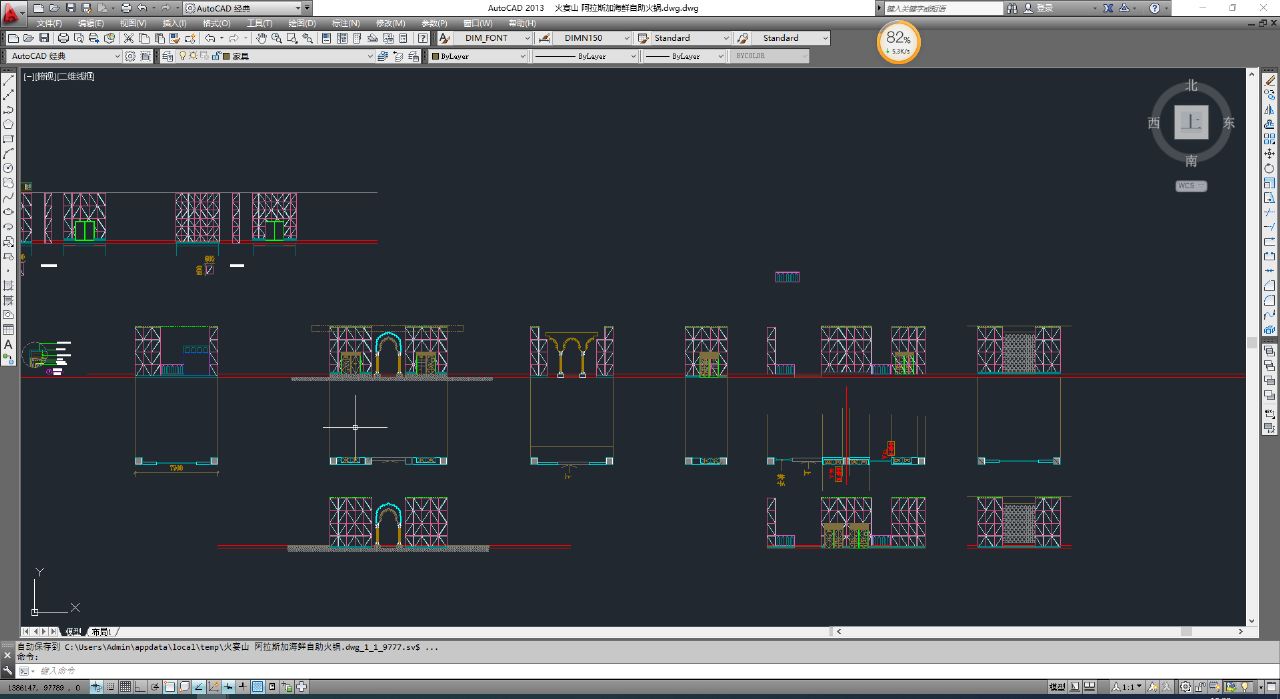Click the Undo arrow in standard toolbar
The image size is (1280, 699).
click(210, 38)
